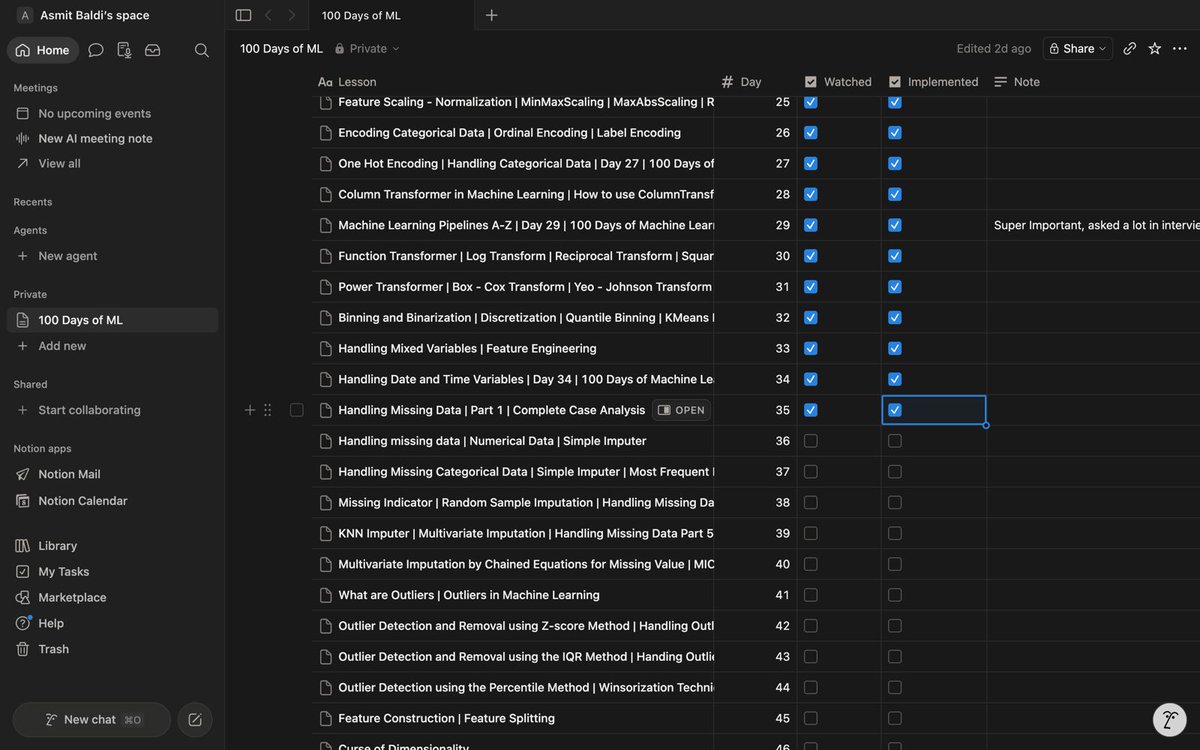Click the drag handle of Handling Missing Data Part 1
This screenshot has height=750, width=1200.
point(267,410)
